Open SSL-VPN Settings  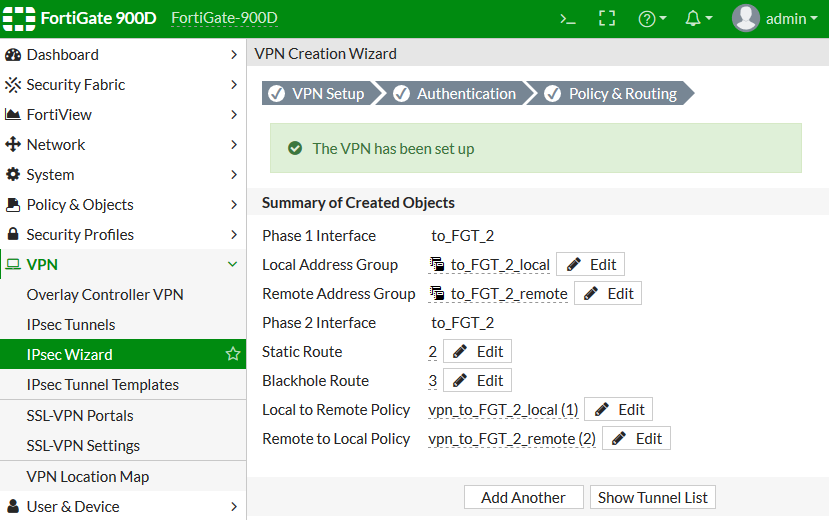83,446
